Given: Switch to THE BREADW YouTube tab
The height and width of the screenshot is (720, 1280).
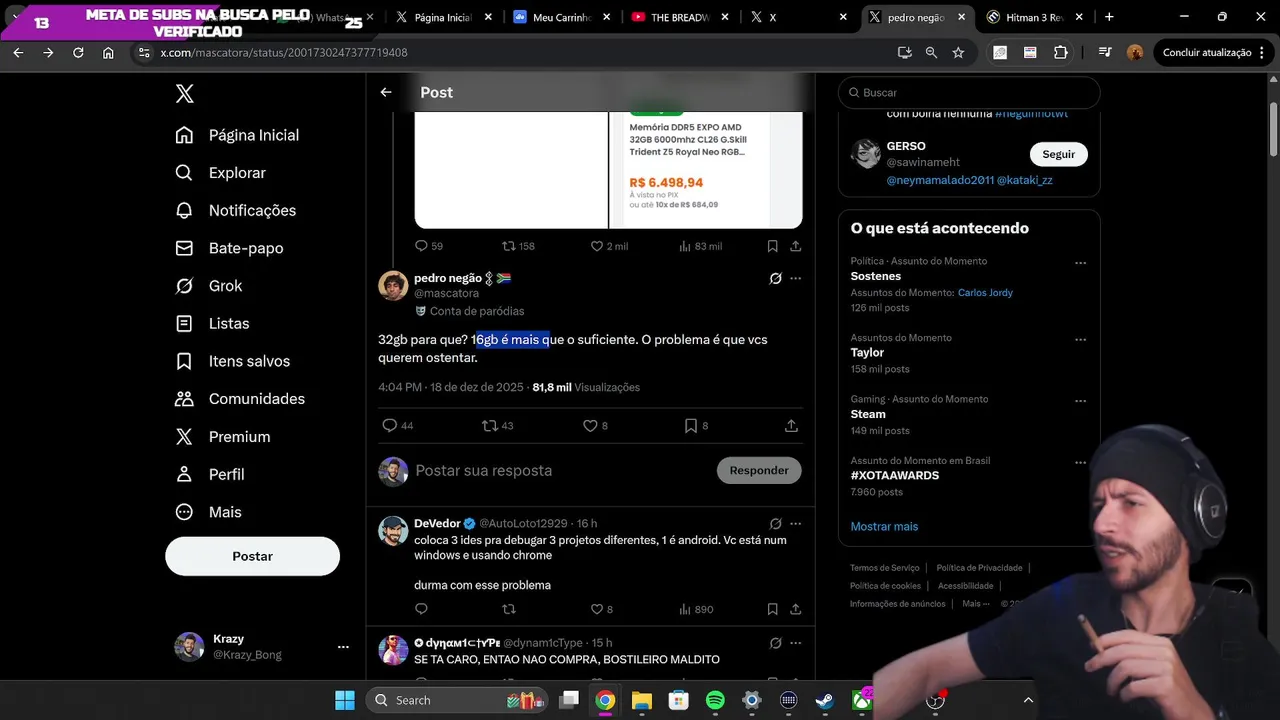Looking at the screenshot, I should [x=680, y=17].
